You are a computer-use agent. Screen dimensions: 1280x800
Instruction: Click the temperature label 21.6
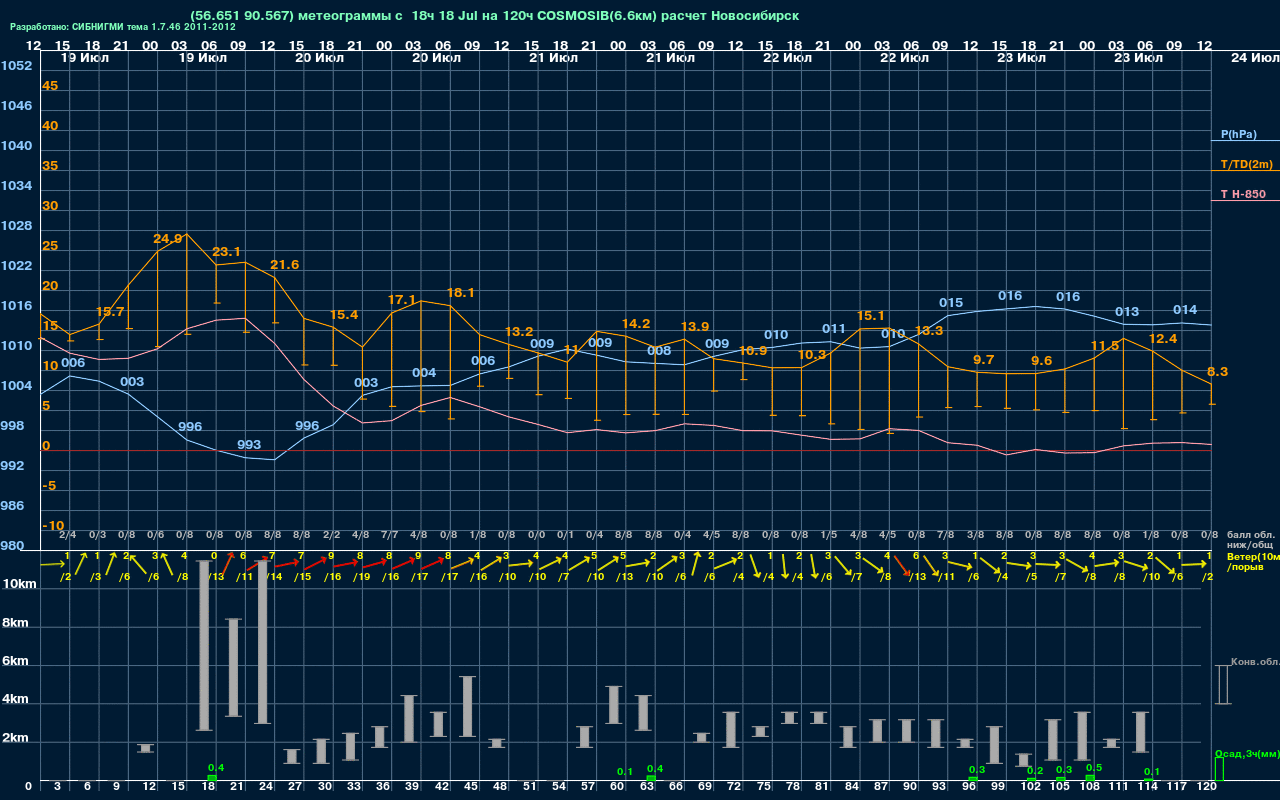pyautogui.click(x=285, y=265)
